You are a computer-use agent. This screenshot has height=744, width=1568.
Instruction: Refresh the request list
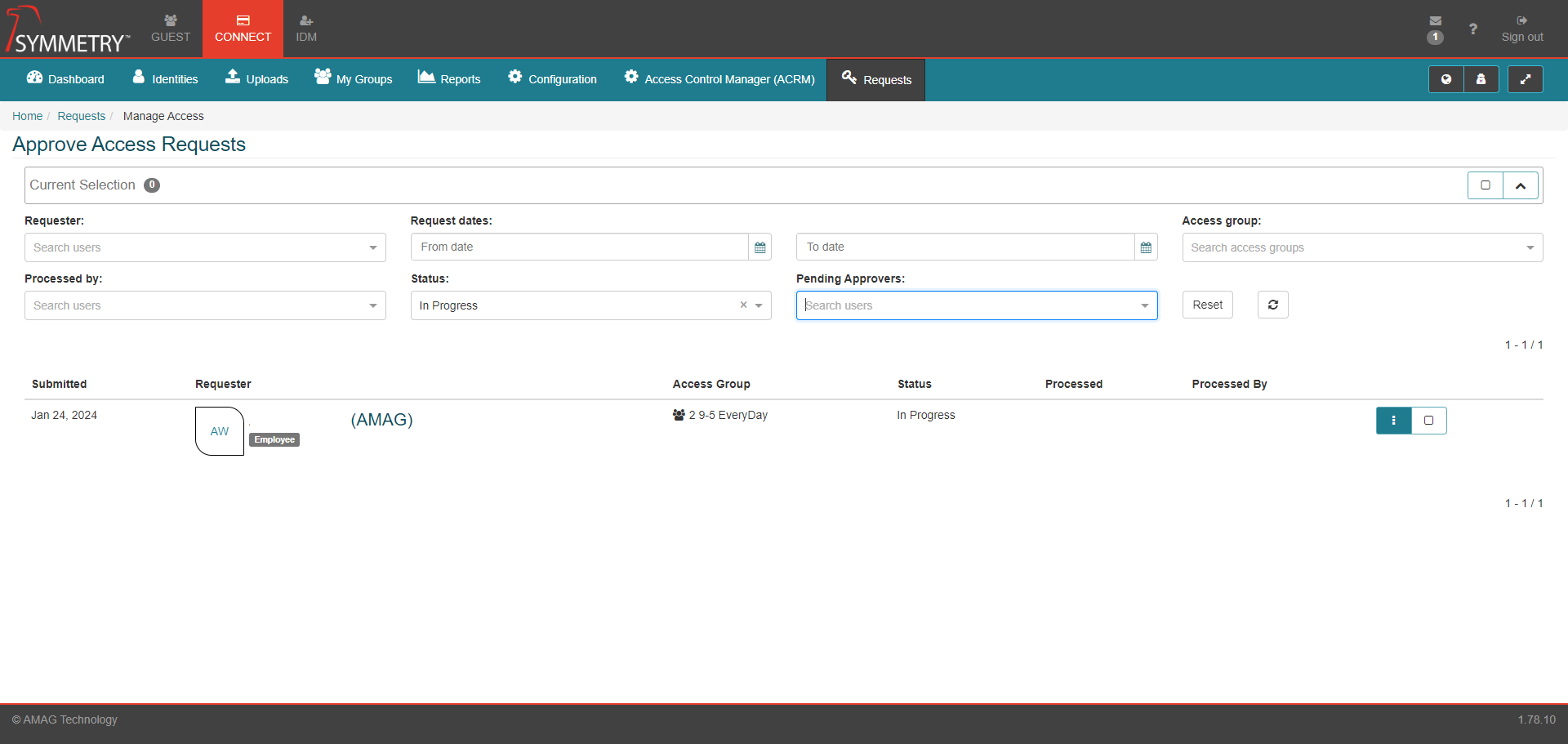[1272, 305]
